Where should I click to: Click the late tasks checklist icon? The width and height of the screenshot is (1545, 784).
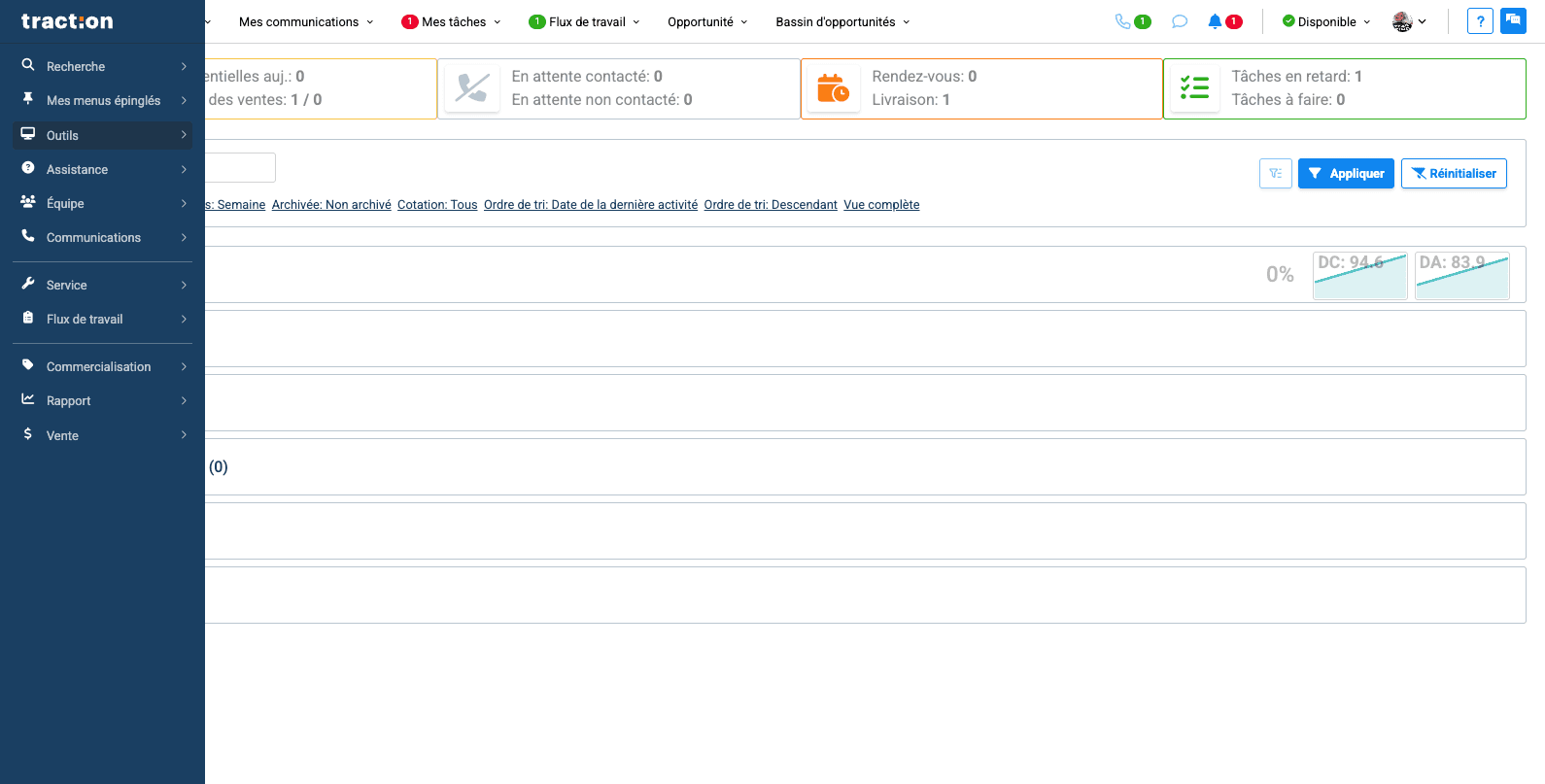(1194, 88)
